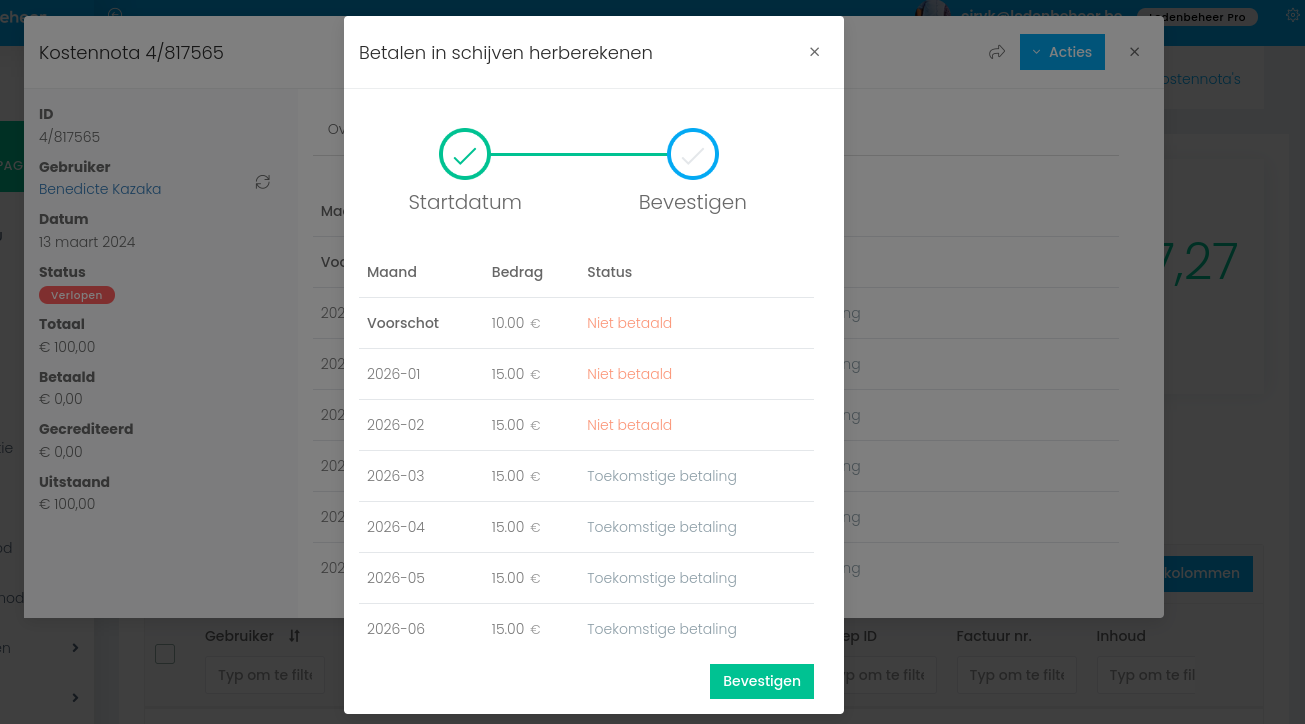Close the Kostennota 4/817565 panel
Viewport: 1305px width, 724px height.
coord(1134,52)
